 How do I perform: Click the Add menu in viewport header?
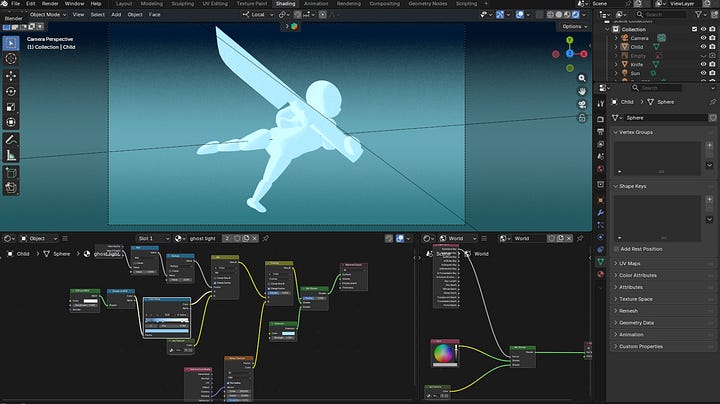[x=117, y=15]
